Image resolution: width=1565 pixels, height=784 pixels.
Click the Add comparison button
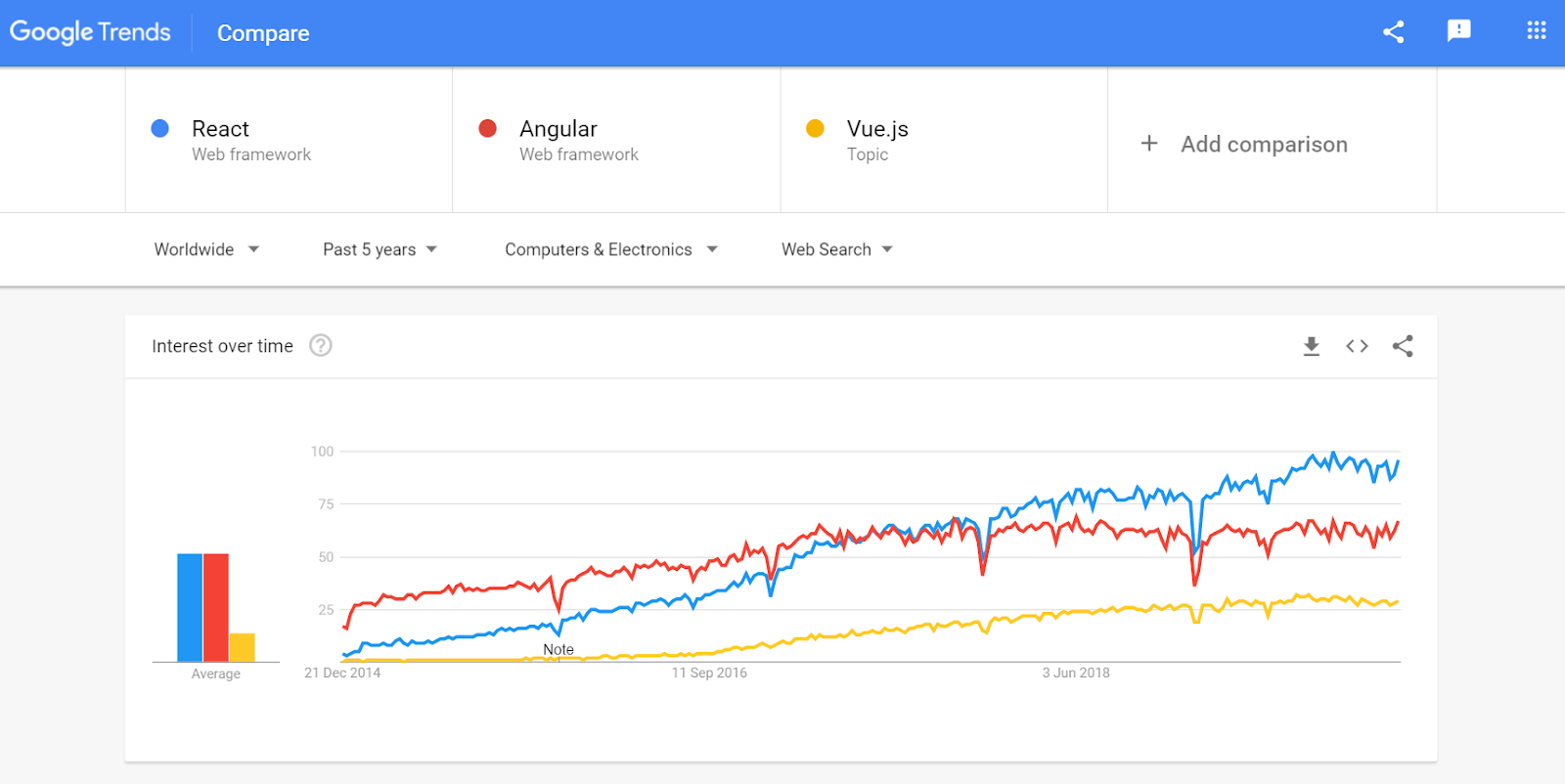1263,145
